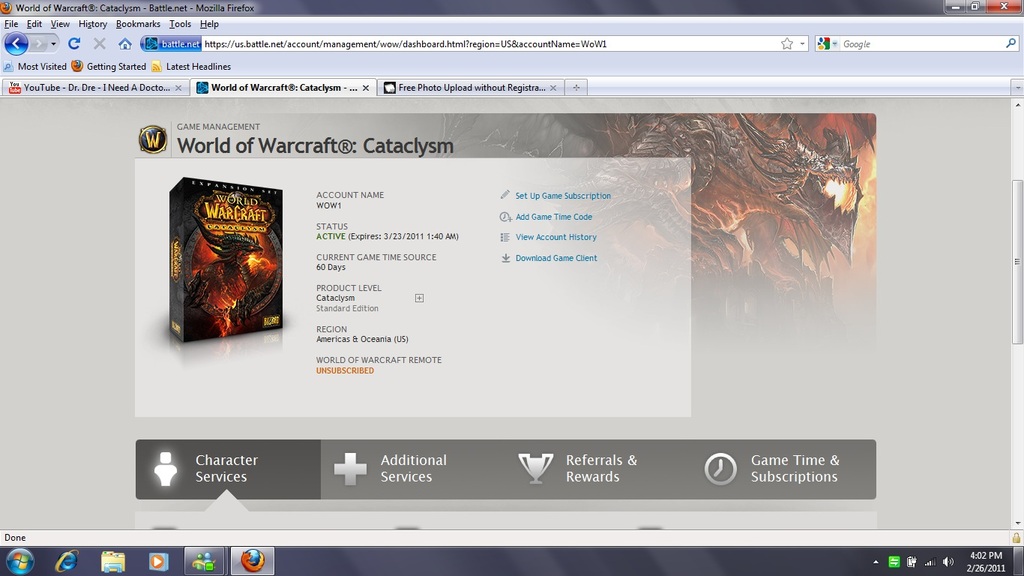
Task: Click the Home icon in the toolbar
Action: coord(125,44)
